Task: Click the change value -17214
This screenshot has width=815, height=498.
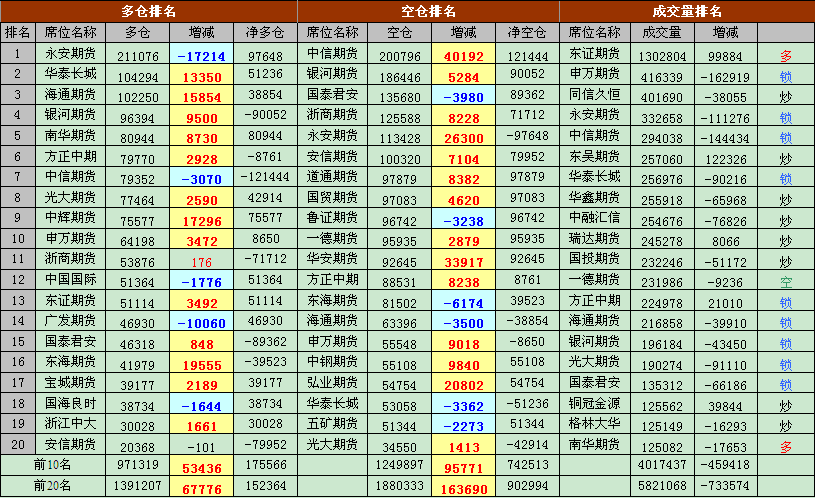Action: [202, 56]
